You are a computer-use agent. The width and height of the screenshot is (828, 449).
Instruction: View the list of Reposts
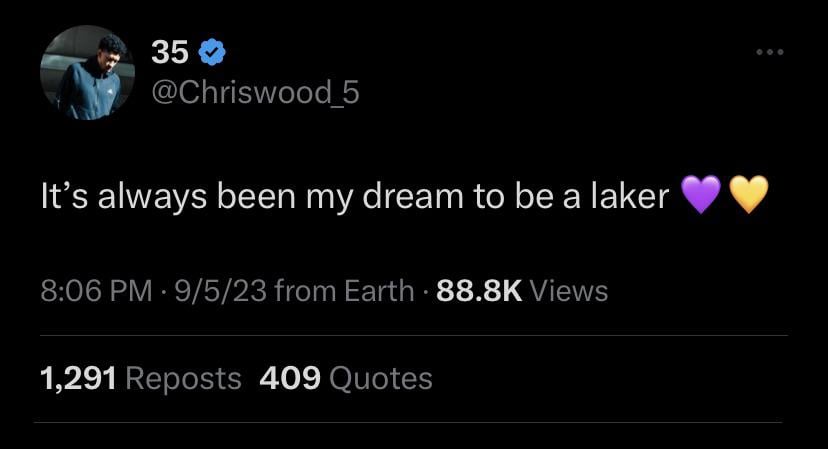[x=184, y=378]
